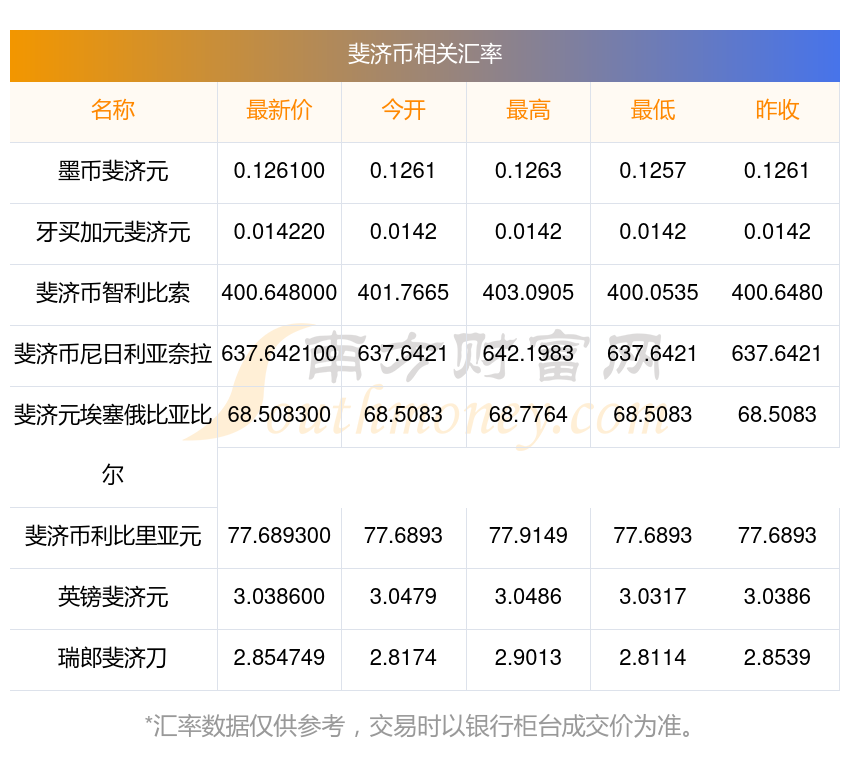
Task: Click the 斐济币利比里亚元 row name
Action: [x=113, y=536]
